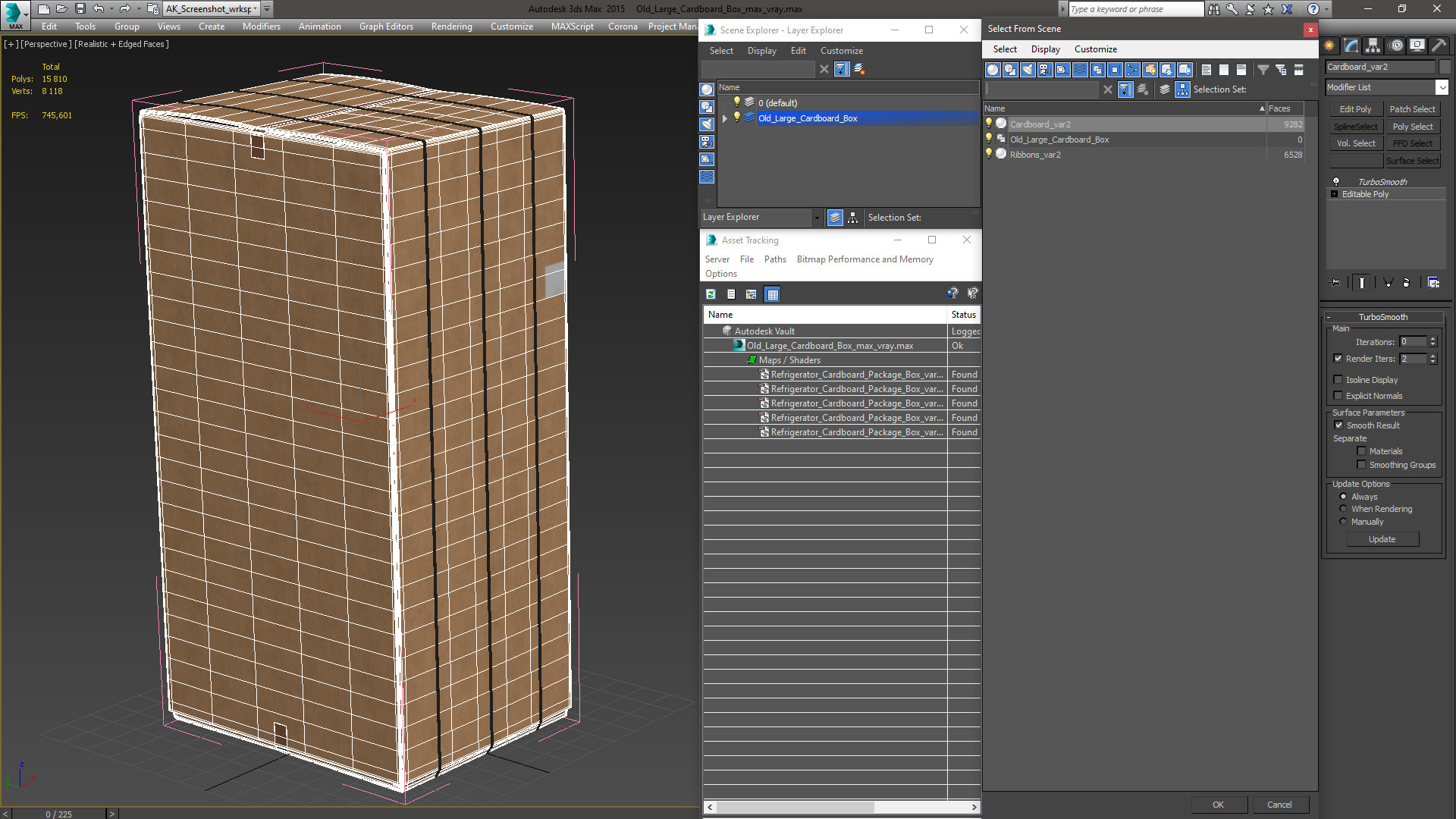Screen dimensions: 1456x819
Task: Toggle Display Lights filter icon
Action: click(x=1028, y=70)
